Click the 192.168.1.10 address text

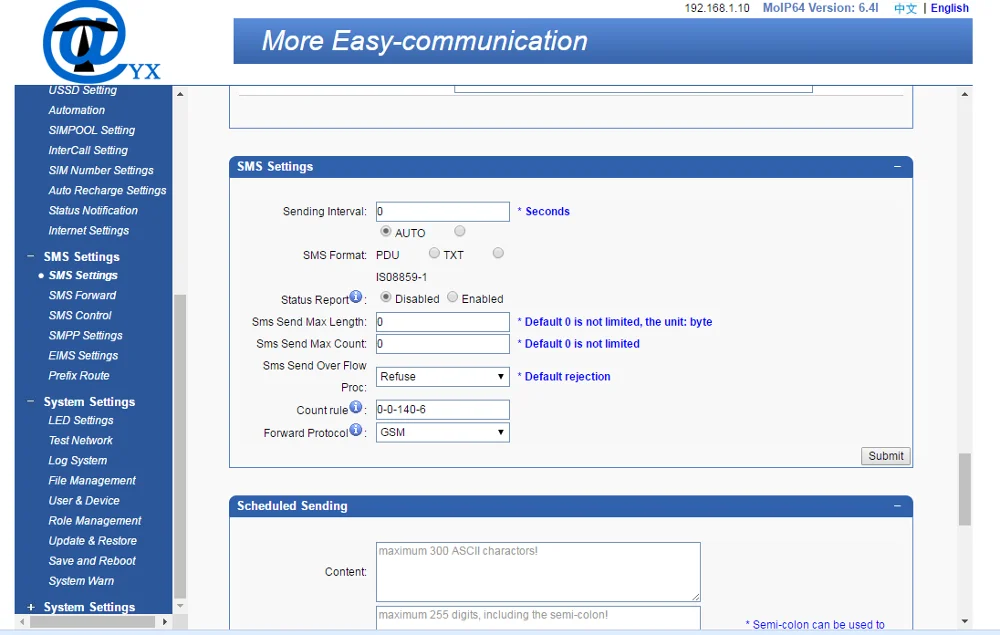tap(717, 8)
